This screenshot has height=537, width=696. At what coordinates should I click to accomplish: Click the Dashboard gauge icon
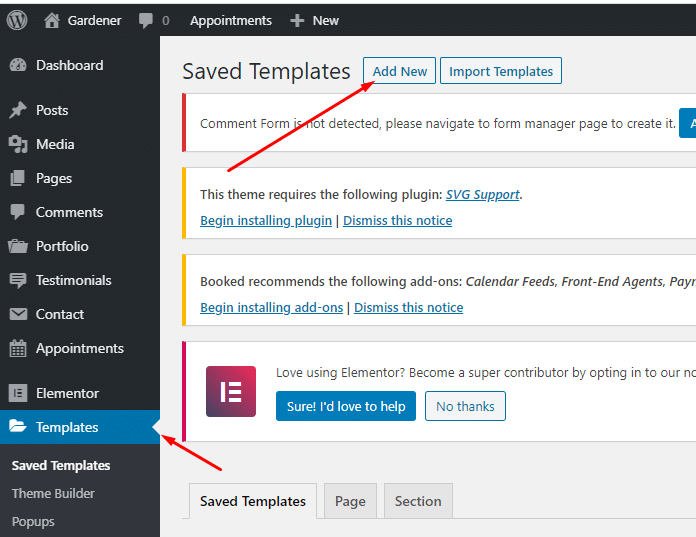tap(18, 65)
